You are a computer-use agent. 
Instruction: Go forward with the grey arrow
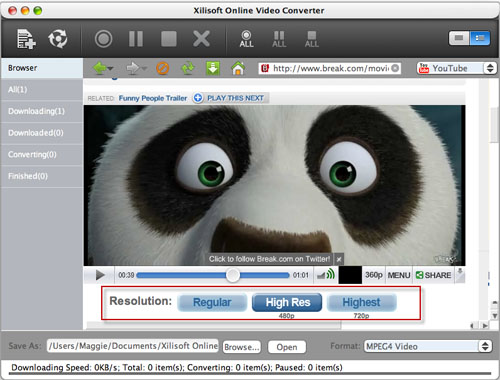click(x=132, y=68)
